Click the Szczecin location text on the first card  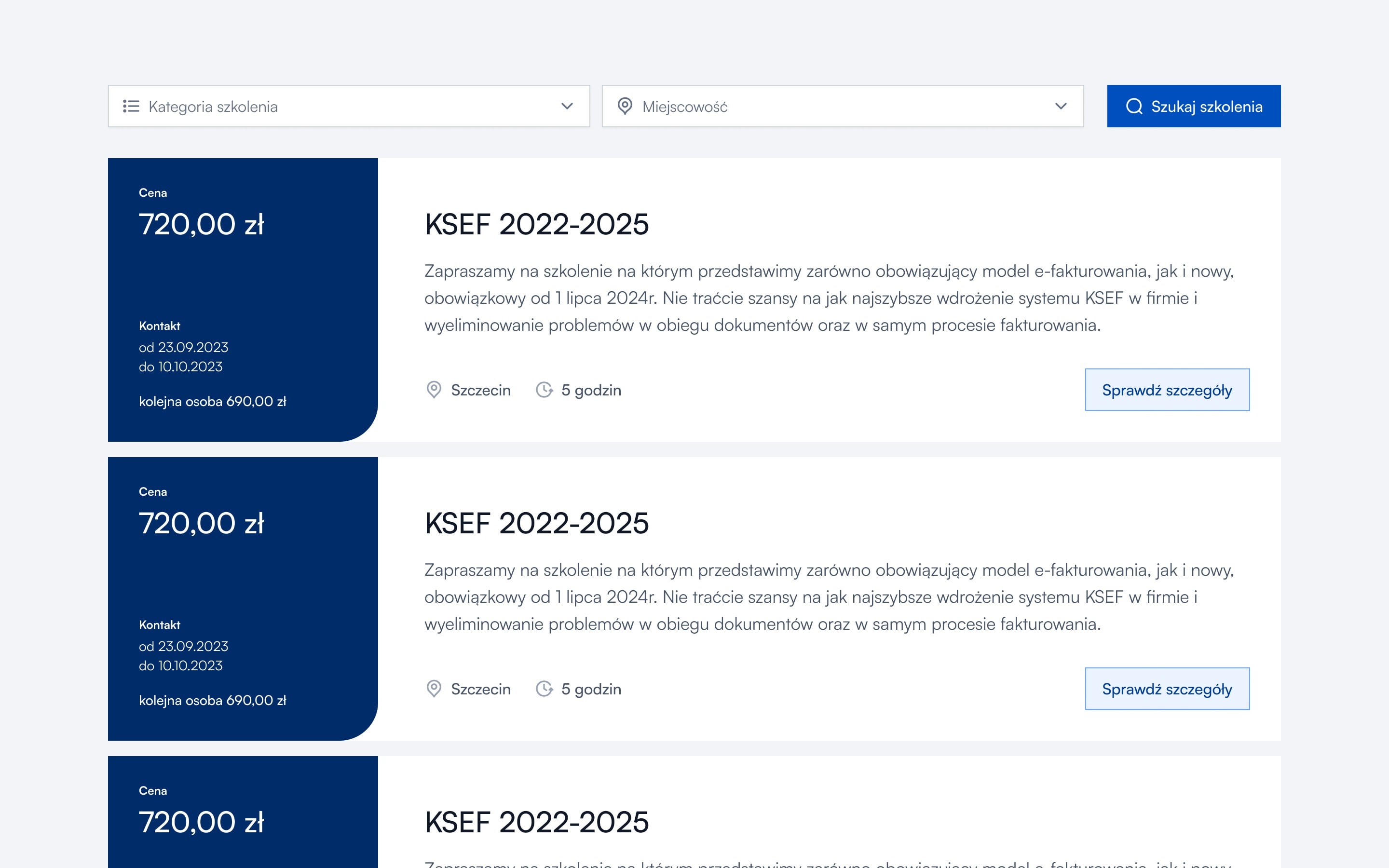pos(481,391)
